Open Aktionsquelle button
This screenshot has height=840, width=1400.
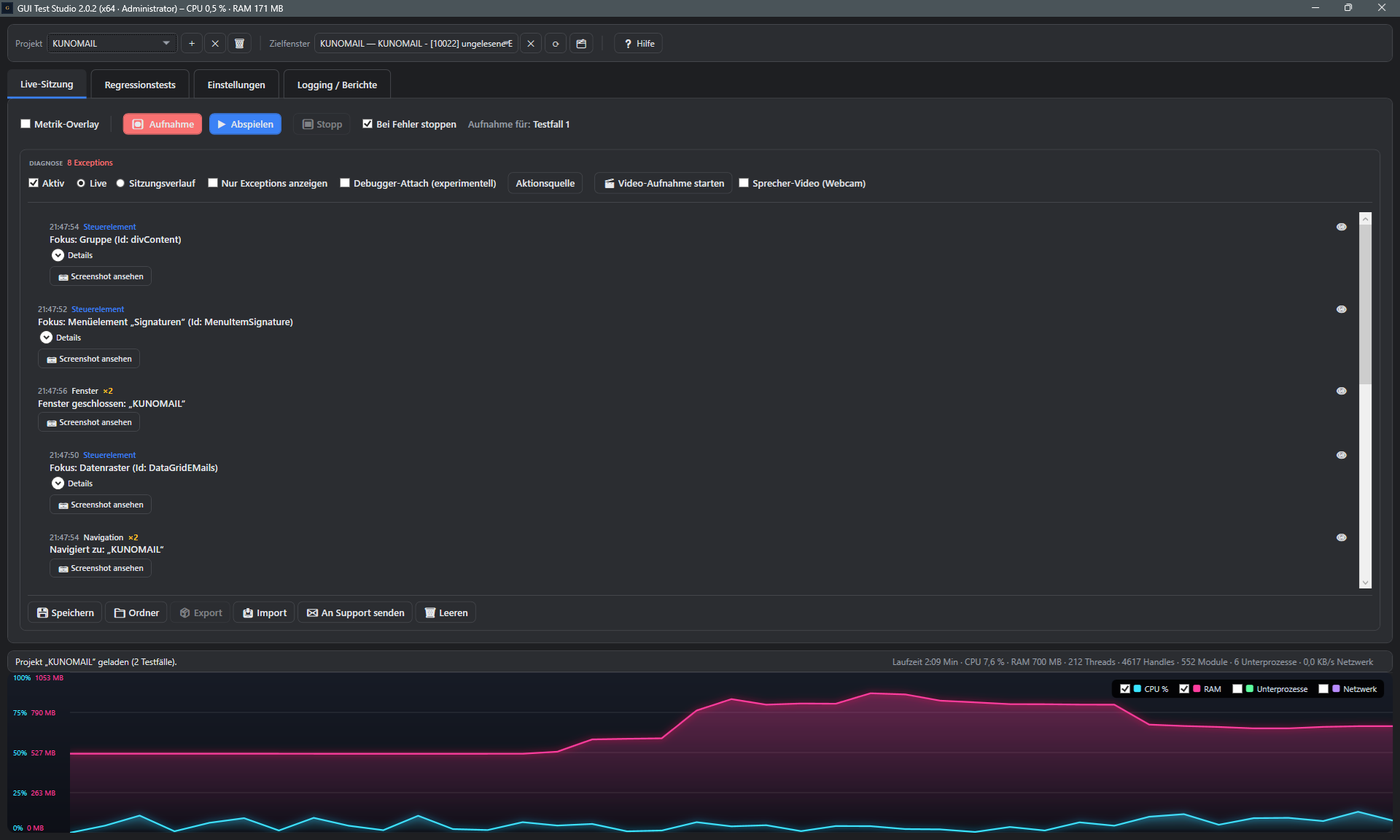click(545, 183)
